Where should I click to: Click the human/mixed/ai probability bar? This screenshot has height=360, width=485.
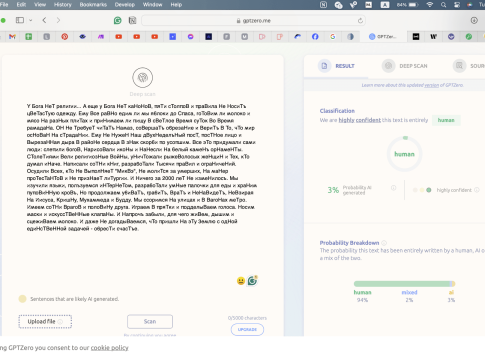click(x=404, y=284)
